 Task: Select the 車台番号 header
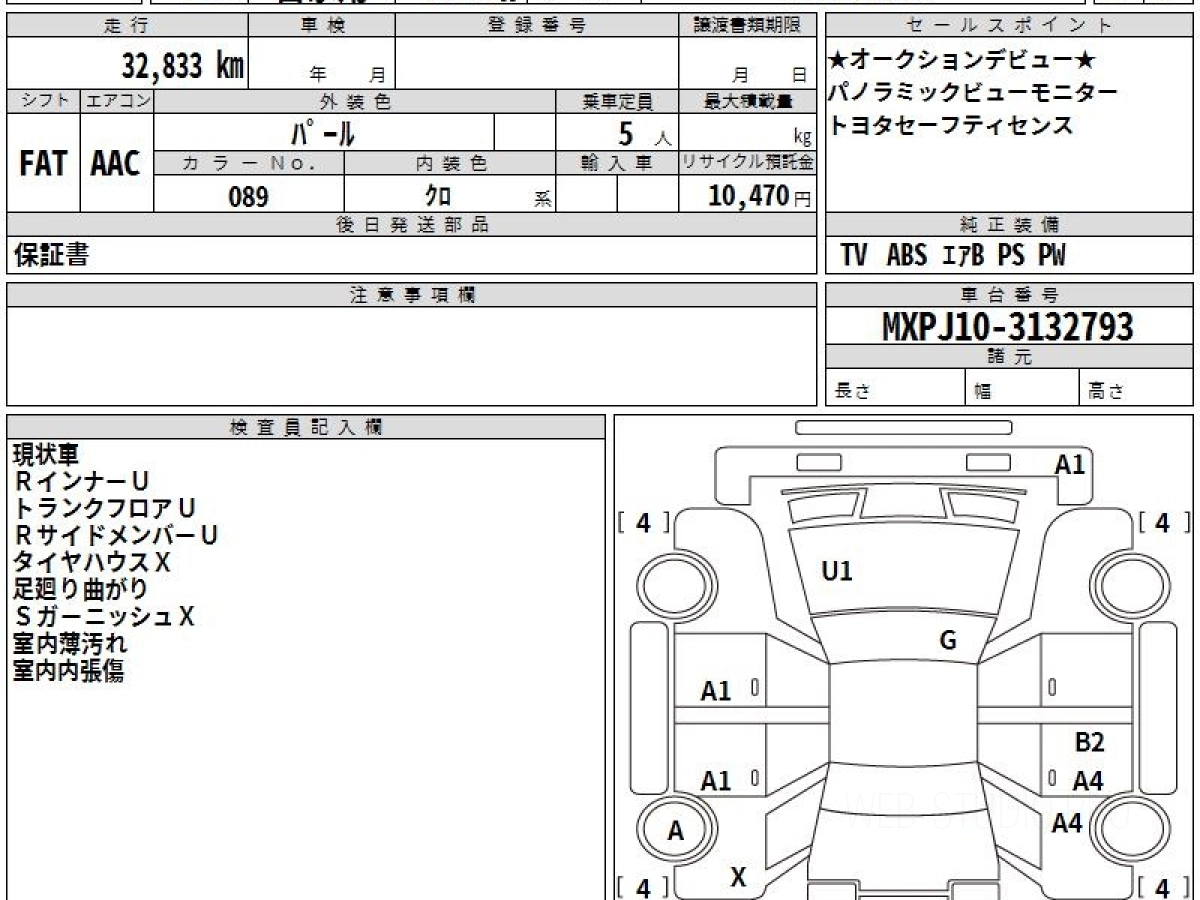1009,295
